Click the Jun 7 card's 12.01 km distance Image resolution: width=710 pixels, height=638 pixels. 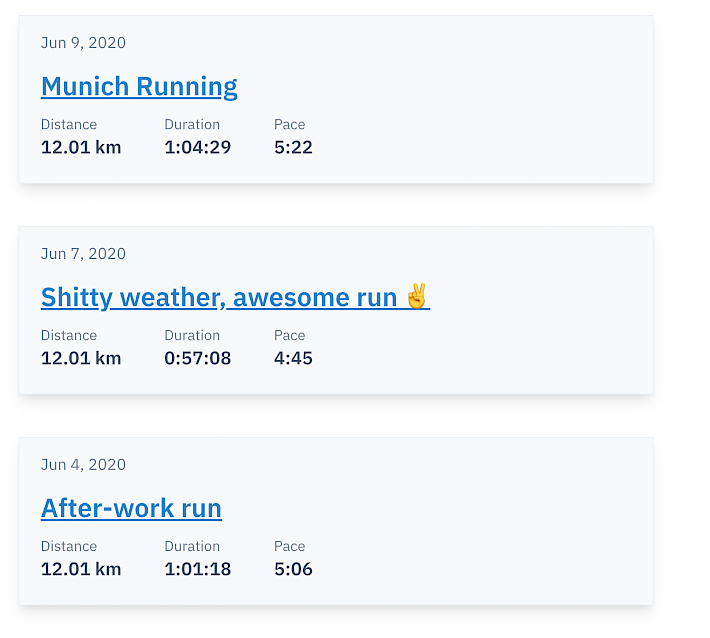[x=81, y=358]
